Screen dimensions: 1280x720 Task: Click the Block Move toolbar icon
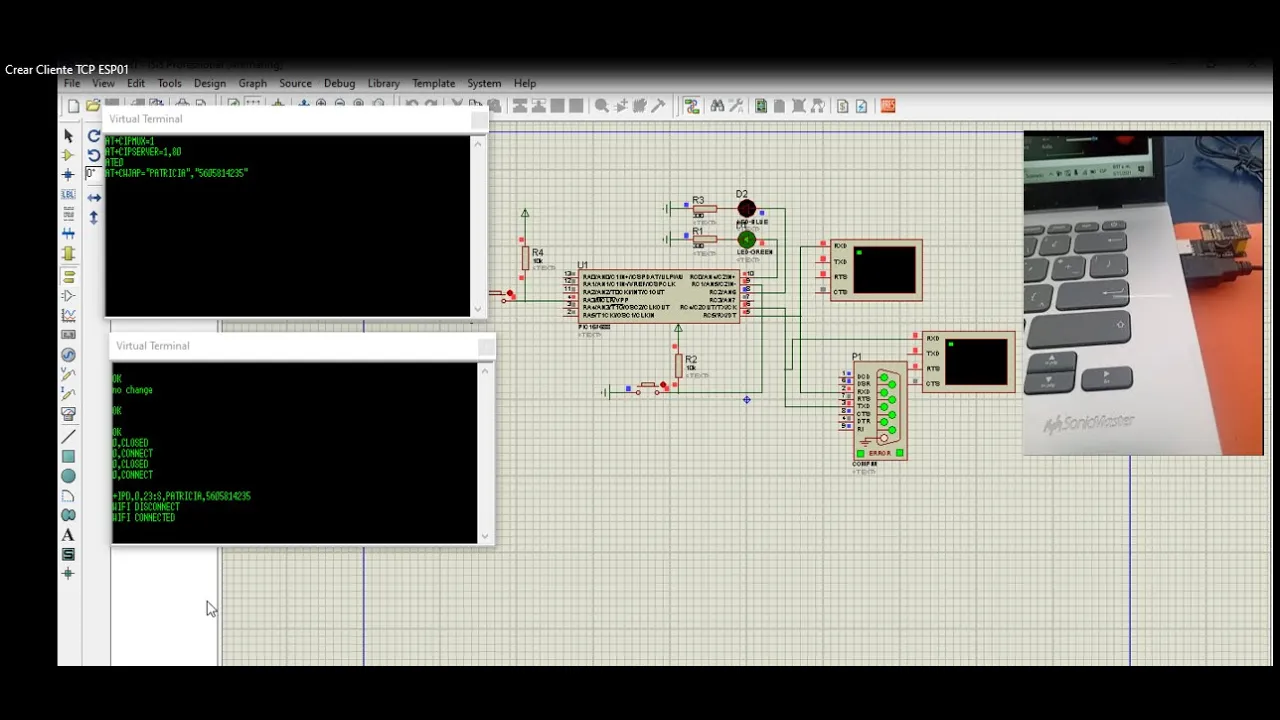(x=538, y=106)
